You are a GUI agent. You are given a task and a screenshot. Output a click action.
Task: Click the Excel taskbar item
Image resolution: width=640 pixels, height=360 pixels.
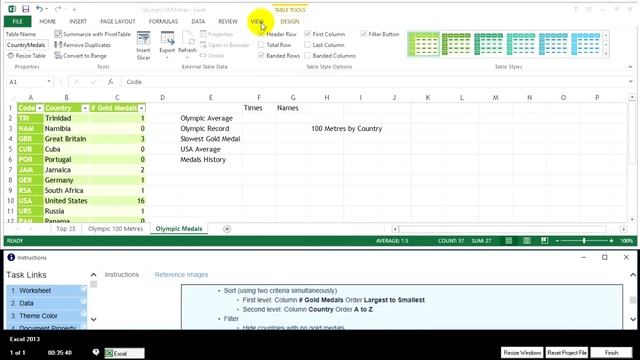(124, 353)
